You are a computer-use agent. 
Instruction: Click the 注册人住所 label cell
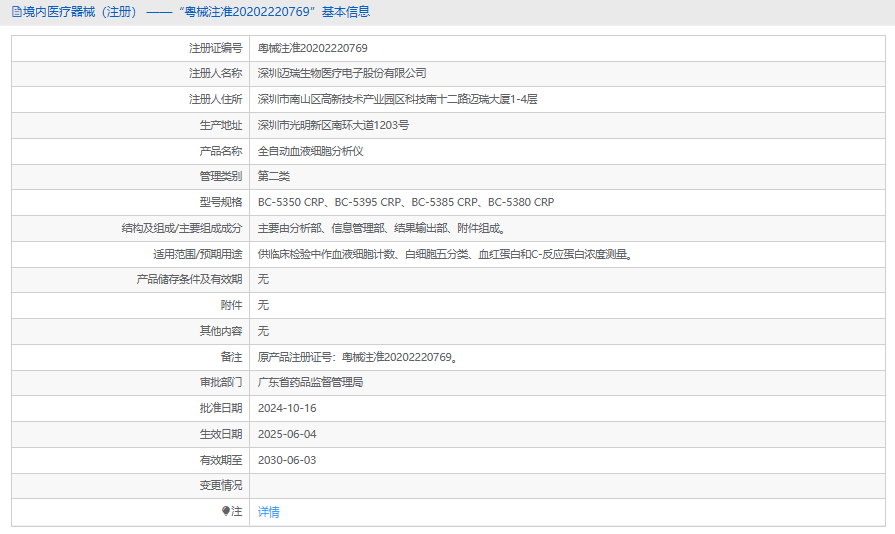coord(131,99)
